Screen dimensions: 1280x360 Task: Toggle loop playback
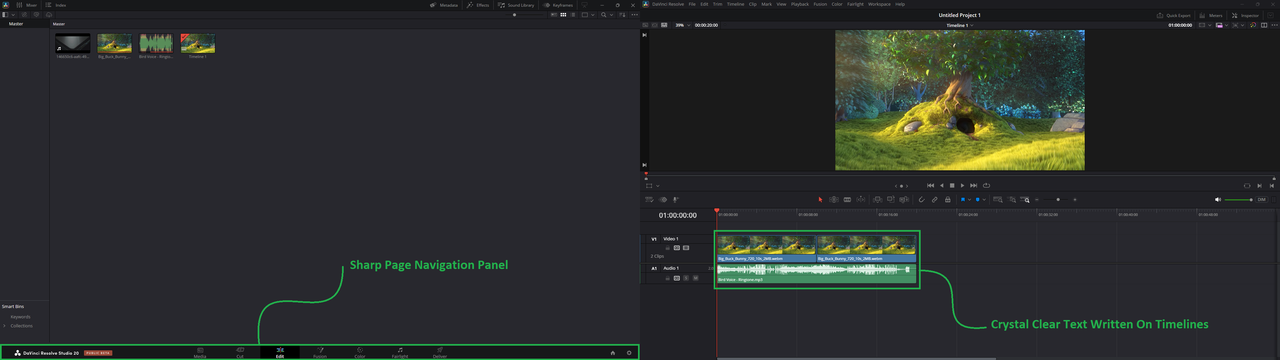click(986, 185)
